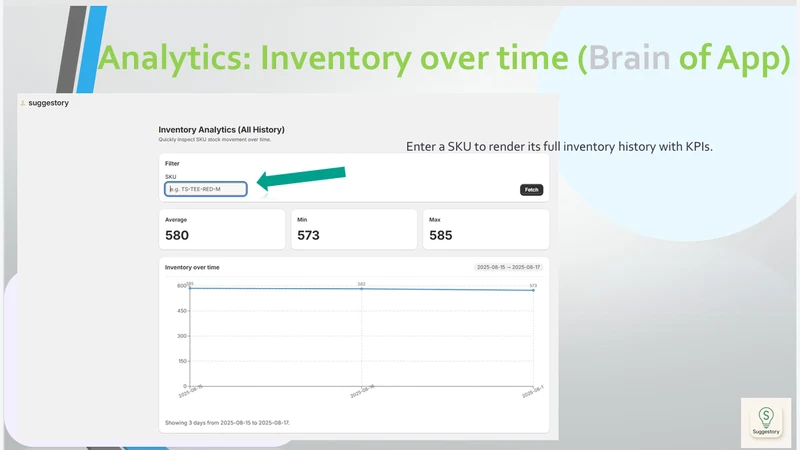800x450 pixels.
Task: Click the 2025-08-16 x-axis date label
Action: pos(362,391)
